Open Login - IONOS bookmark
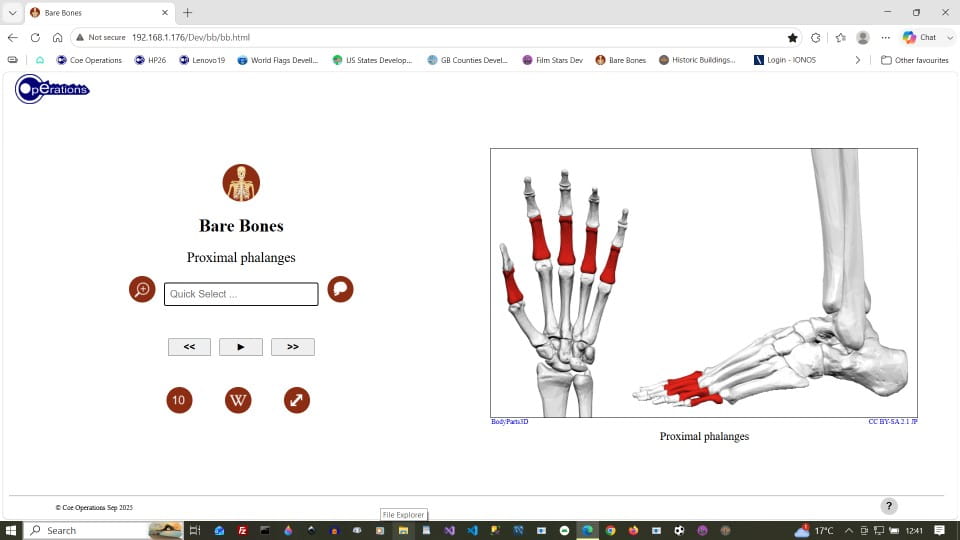The image size is (960, 540). [x=785, y=60]
